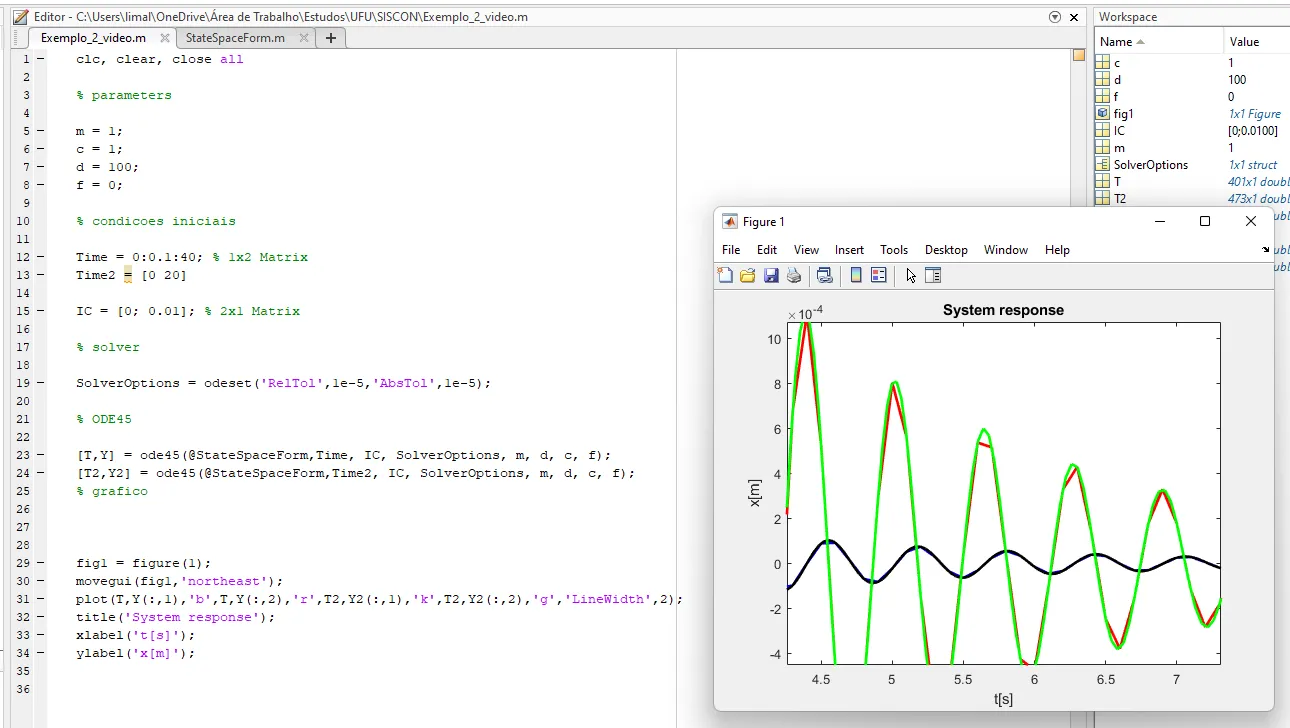Switch to the StateSpaceForm.m tab
Viewport: 1290px width, 728px height.
(235, 38)
